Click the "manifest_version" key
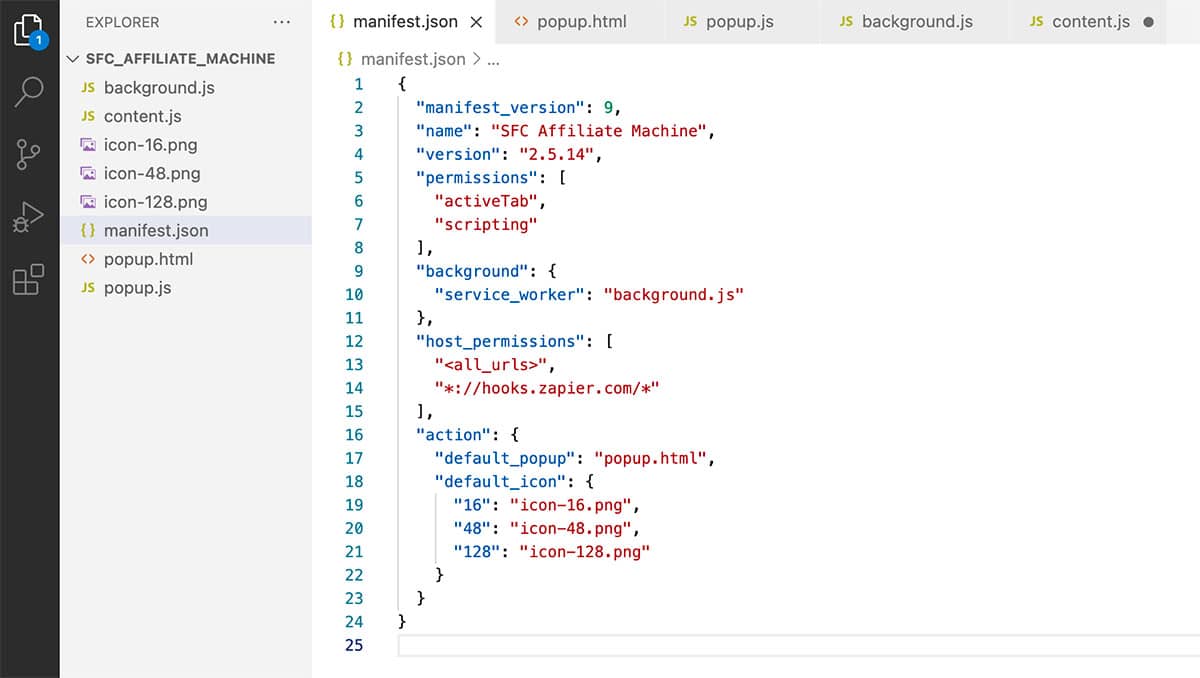This screenshot has width=1200, height=678. pyautogui.click(x=501, y=107)
